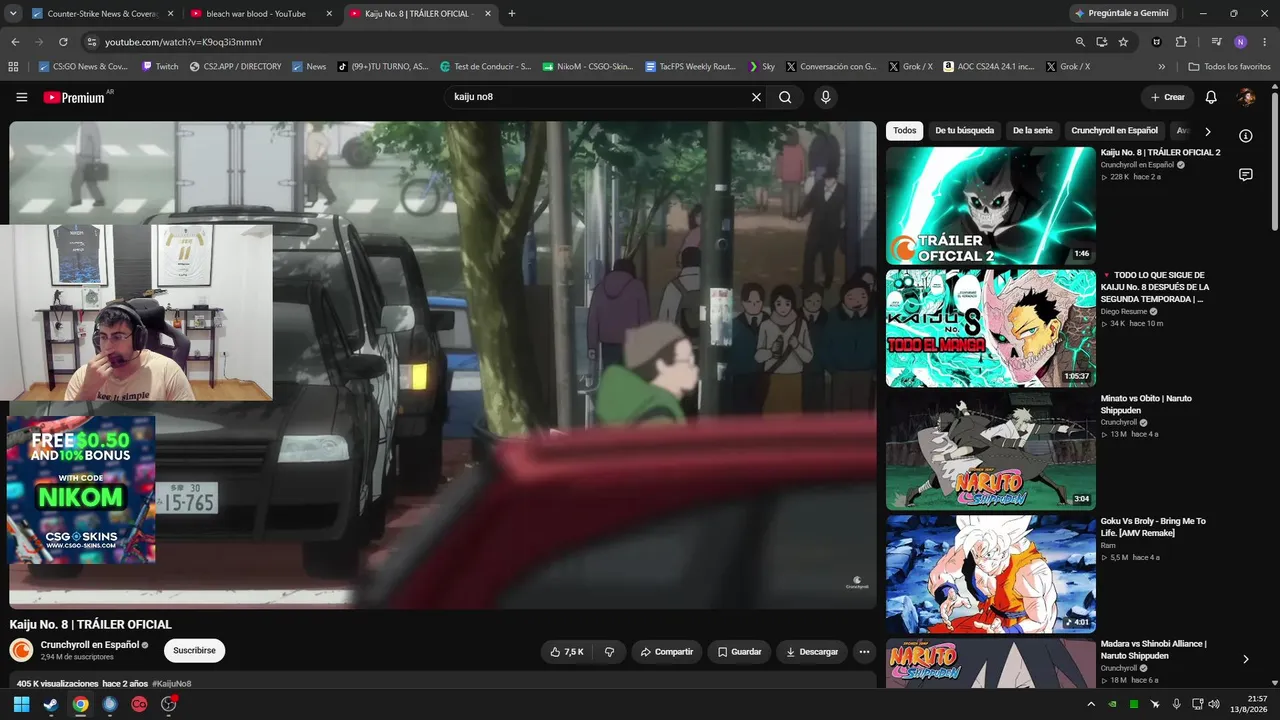Open the YouTube guide hamburger menu
The width and height of the screenshot is (1280, 720).
[x=22, y=97]
